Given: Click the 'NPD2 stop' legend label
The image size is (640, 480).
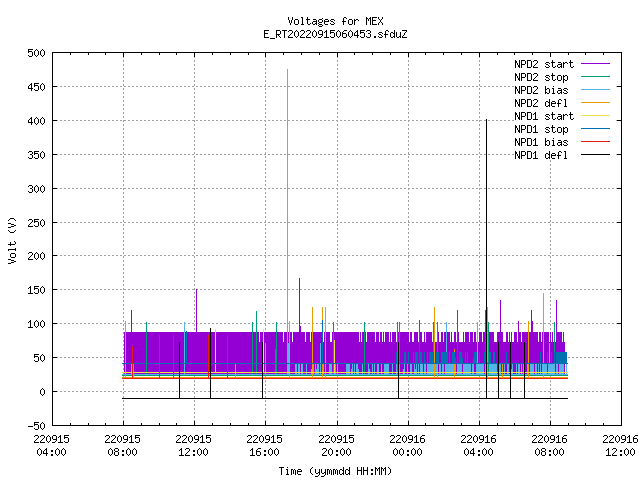Looking at the screenshot, I should (541, 77).
